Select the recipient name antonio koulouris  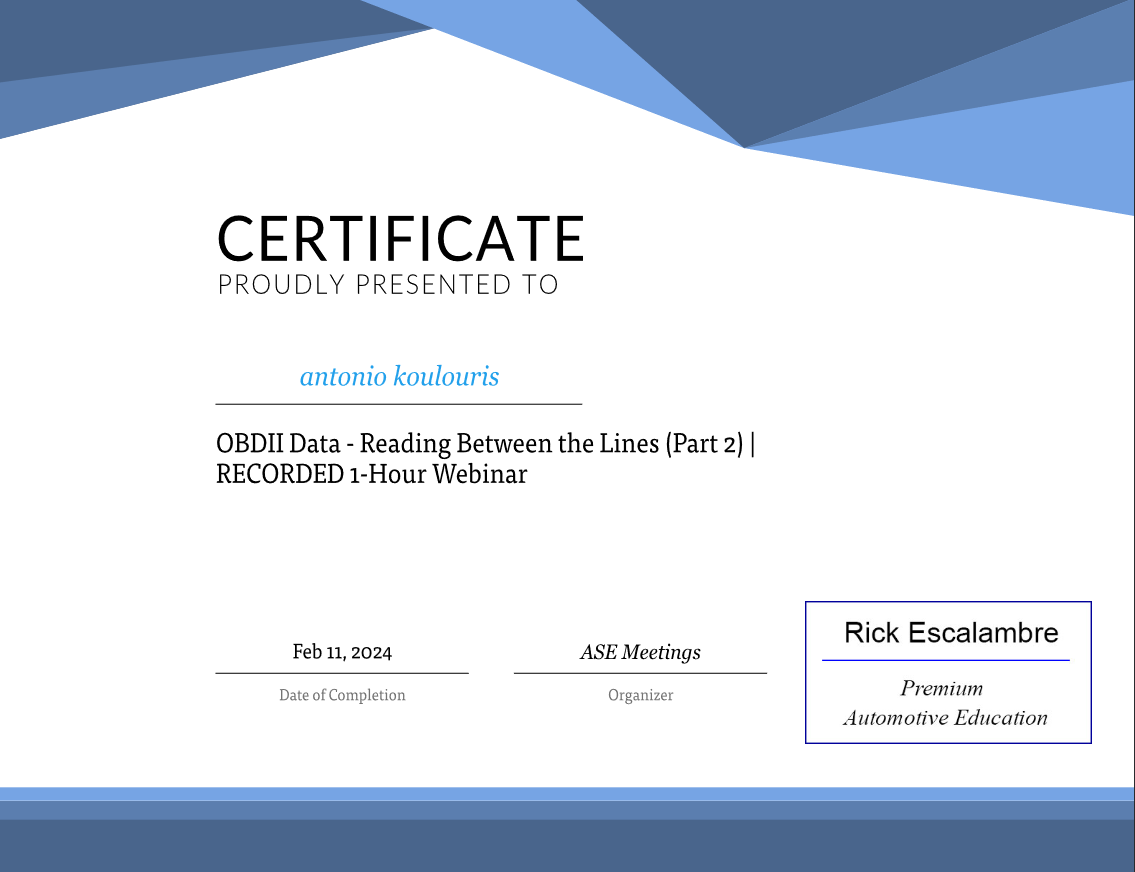coord(399,377)
